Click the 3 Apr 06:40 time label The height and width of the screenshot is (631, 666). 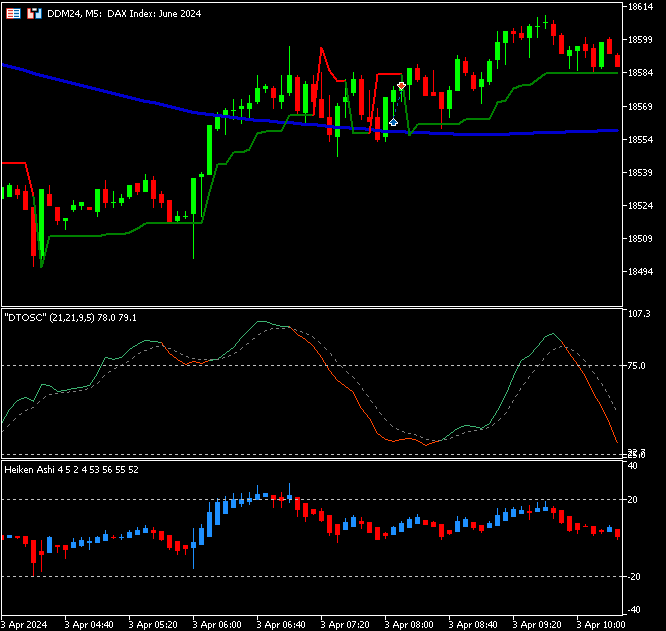pos(281,625)
